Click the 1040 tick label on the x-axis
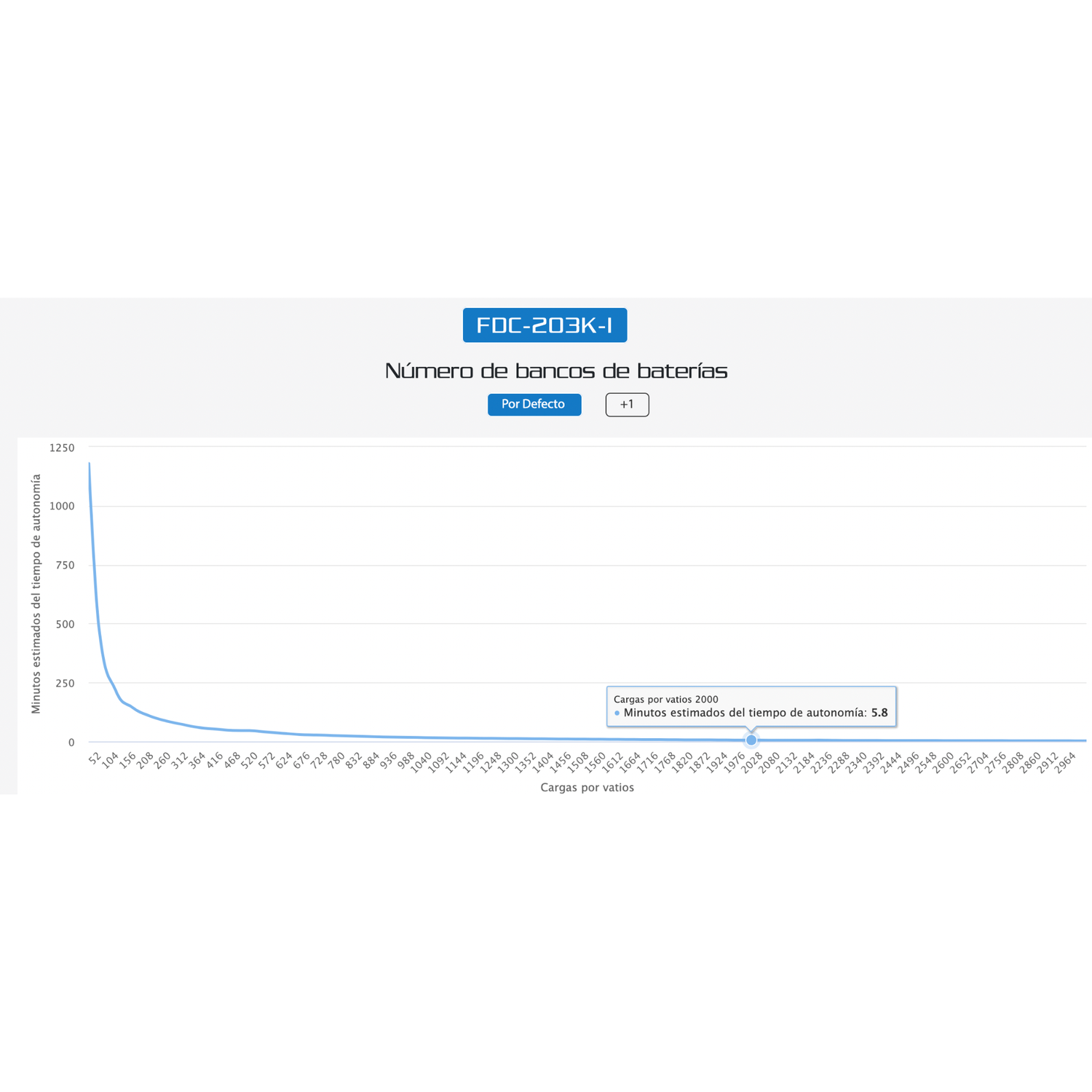1092x1092 pixels. click(x=421, y=763)
